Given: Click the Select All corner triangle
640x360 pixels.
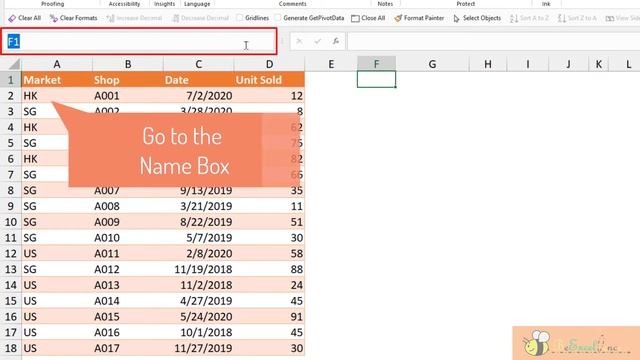Looking at the screenshot, I should pyautogui.click(x=14, y=64).
